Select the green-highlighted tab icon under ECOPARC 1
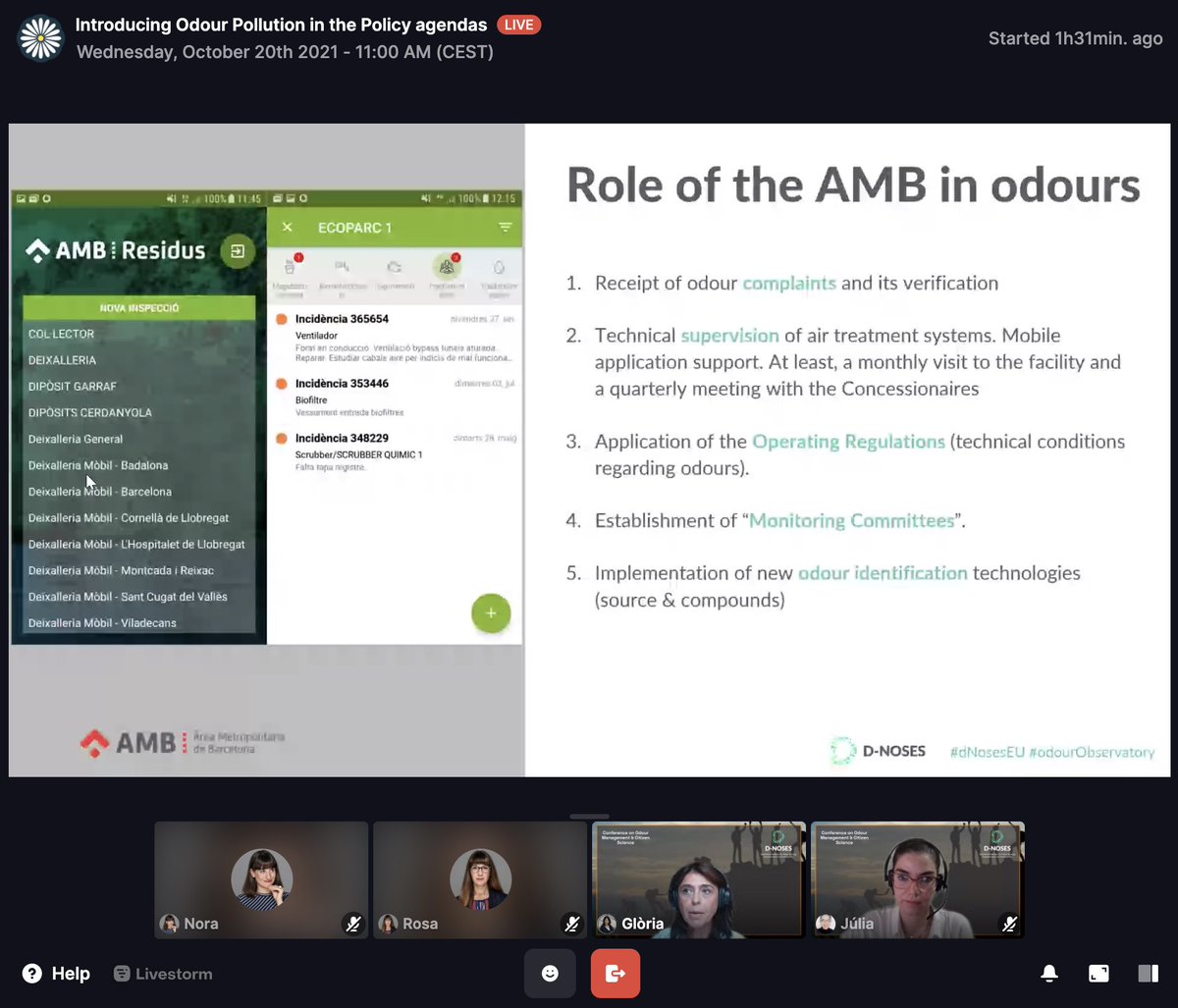1178x1008 pixels. [x=446, y=267]
